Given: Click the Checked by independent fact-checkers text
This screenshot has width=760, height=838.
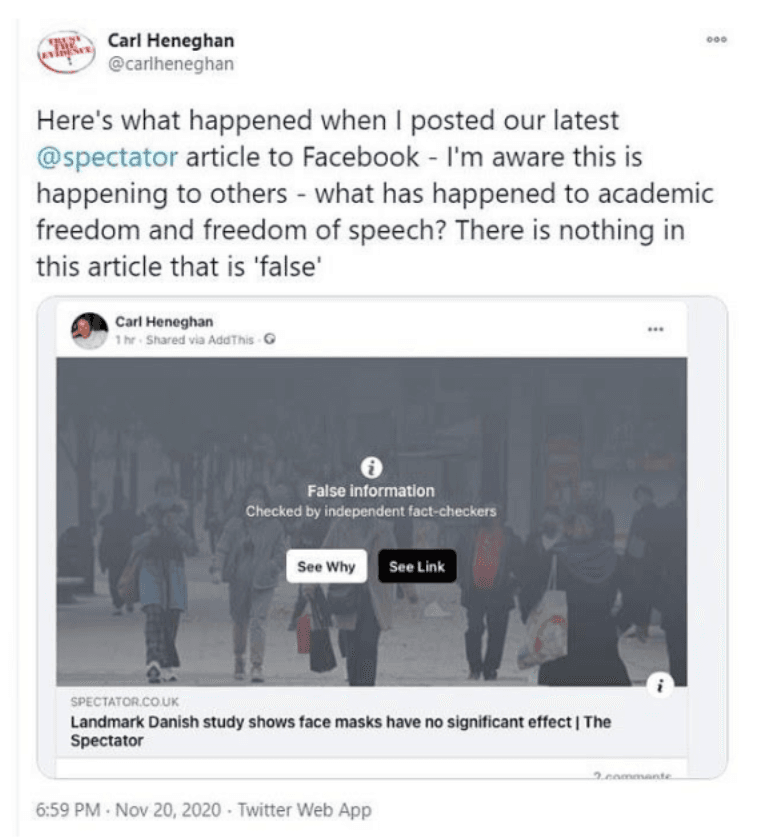Looking at the screenshot, I should 371,511.
